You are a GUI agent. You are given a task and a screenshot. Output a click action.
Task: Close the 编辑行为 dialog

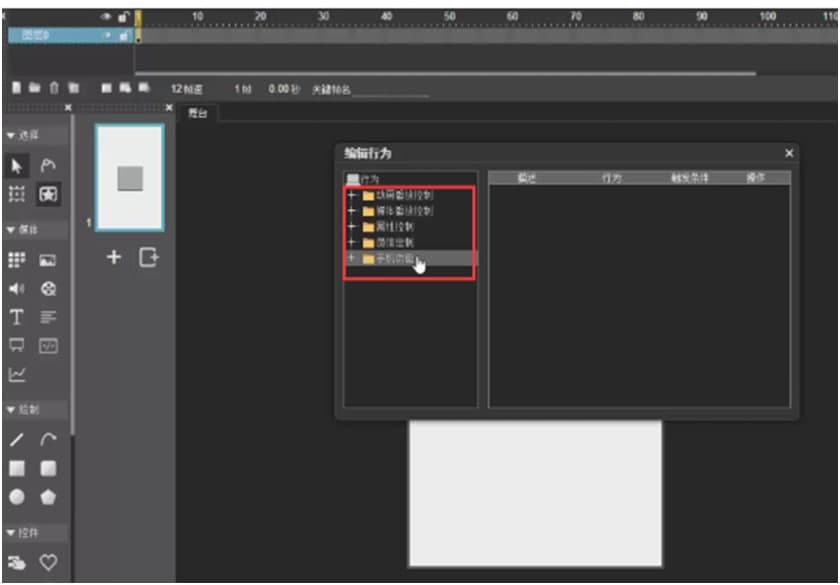pos(789,153)
